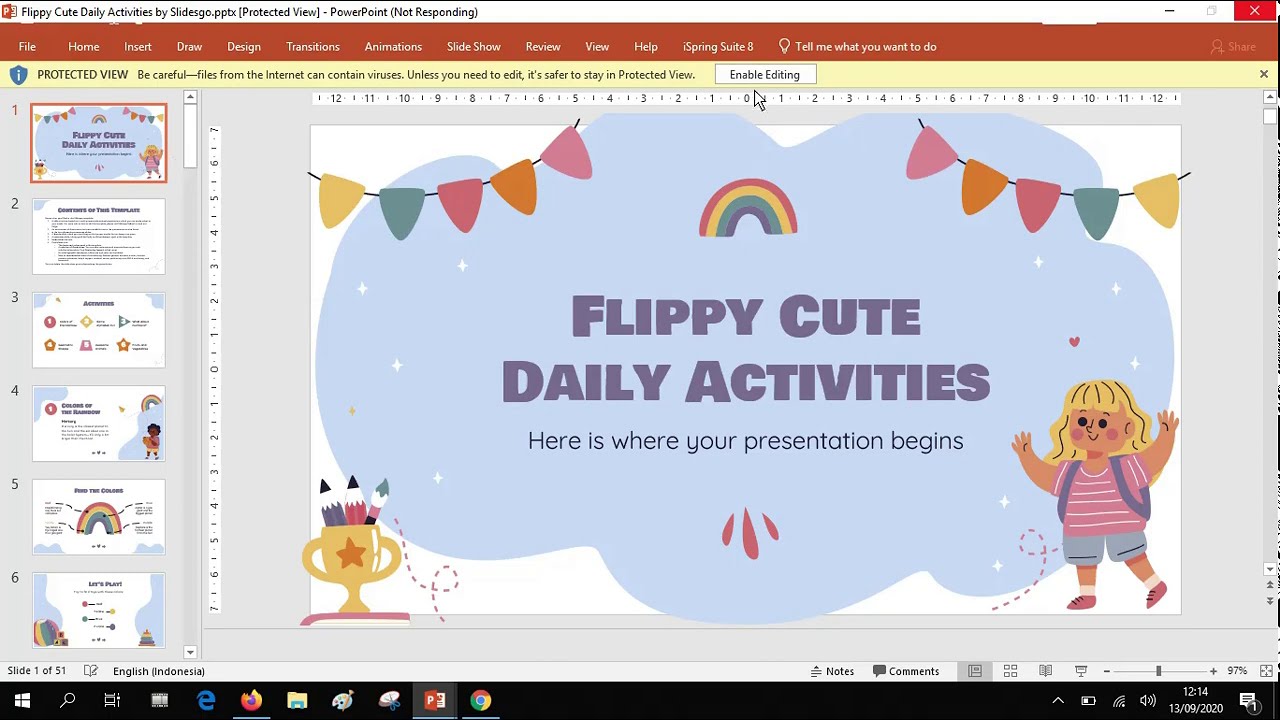Toggle the Comments pane
The width and height of the screenshot is (1280, 720).
(x=906, y=671)
